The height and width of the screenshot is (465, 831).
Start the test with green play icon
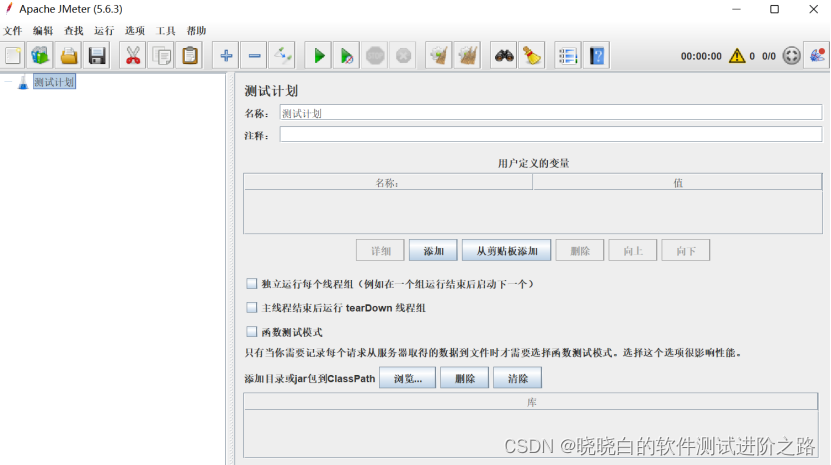(x=319, y=56)
